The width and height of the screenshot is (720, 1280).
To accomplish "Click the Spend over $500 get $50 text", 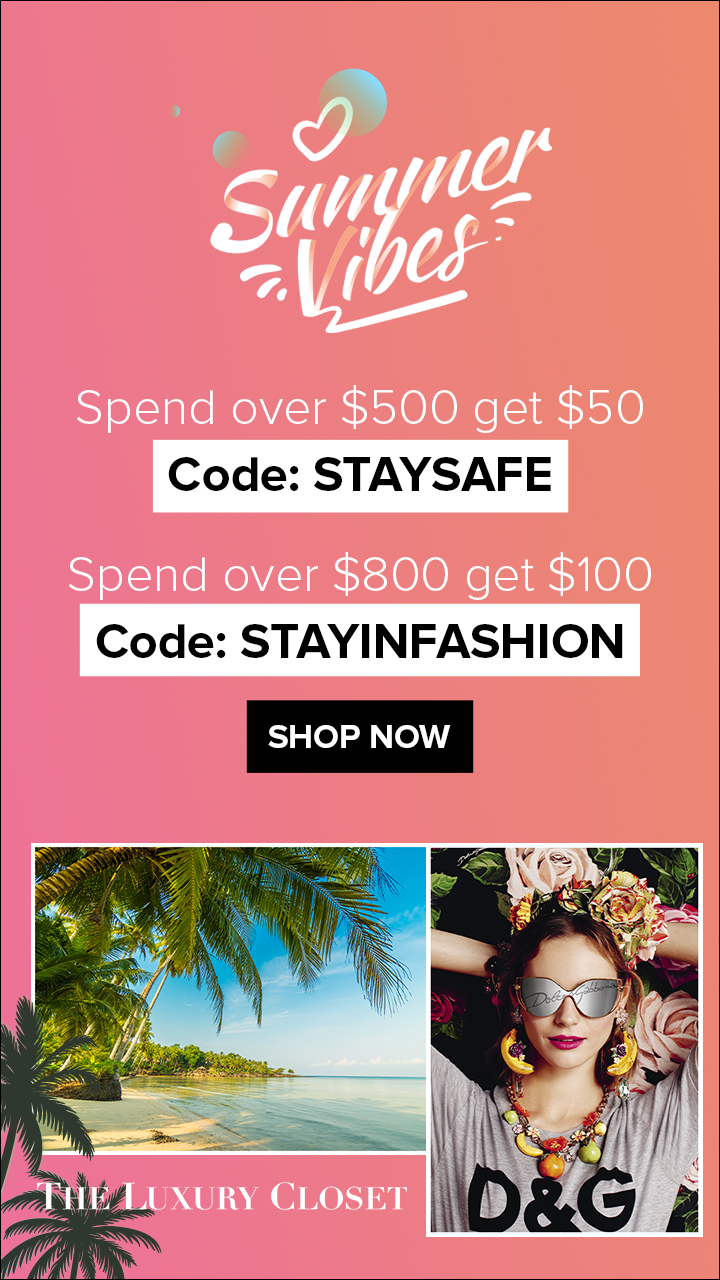I will click(x=360, y=408).
